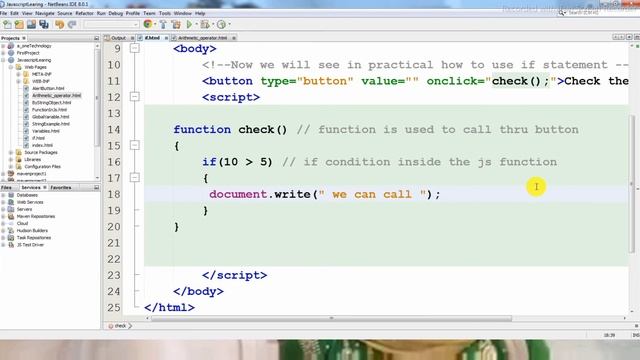Expand the Libraries node
This screenshot has height=360, width=640.
tap(11, 160)
